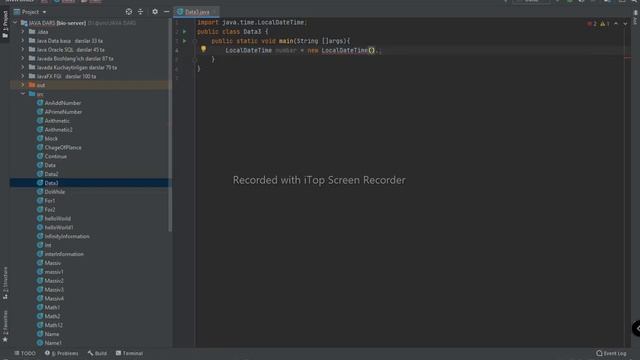Run class Data3 from the gutter arrow
Screen dimensions: 640x360
[x=184, y=31]
